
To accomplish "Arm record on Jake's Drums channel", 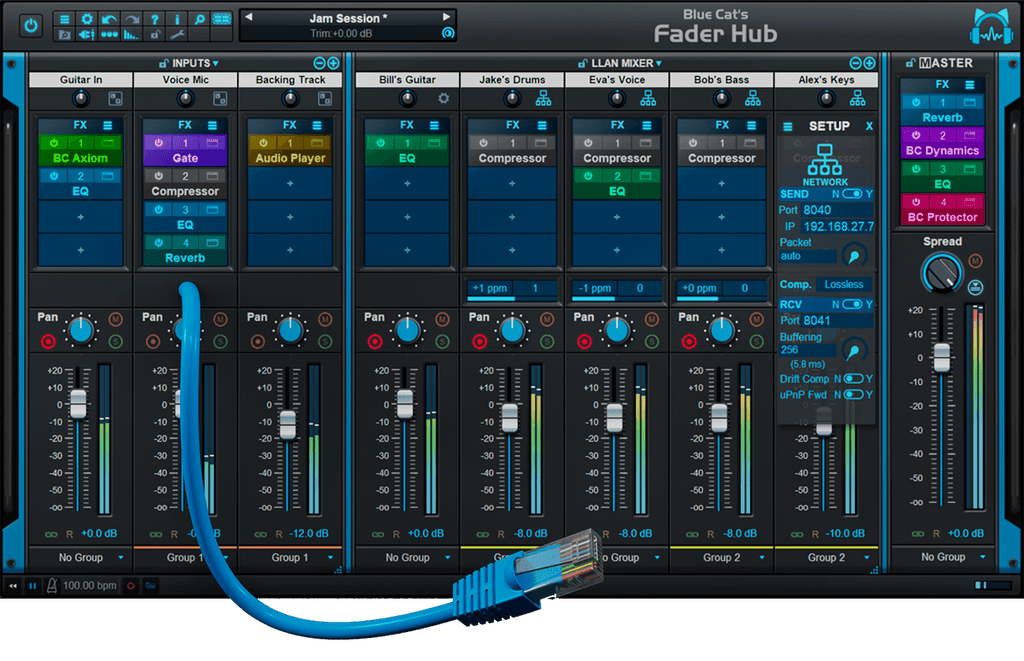I will pos(479,341).
